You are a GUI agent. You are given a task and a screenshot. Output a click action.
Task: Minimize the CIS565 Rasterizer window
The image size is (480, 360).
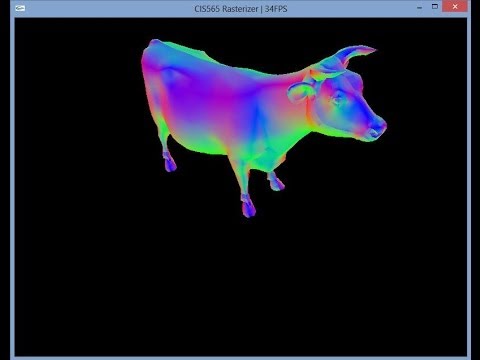tap(419, 7)
